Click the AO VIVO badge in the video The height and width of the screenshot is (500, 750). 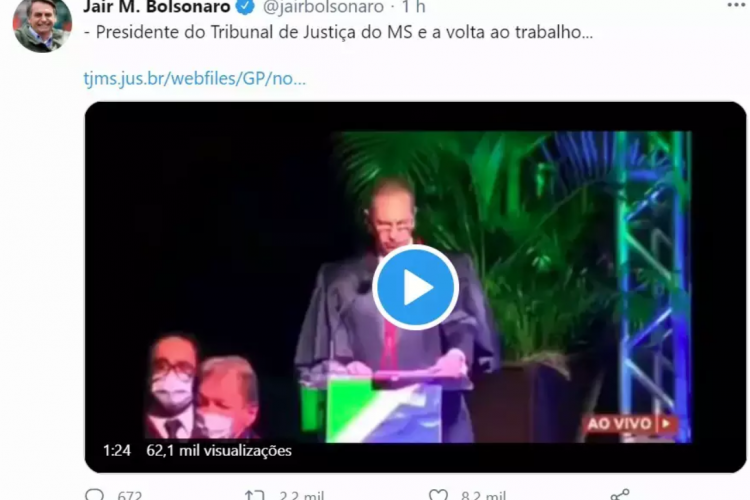point(629,423)
